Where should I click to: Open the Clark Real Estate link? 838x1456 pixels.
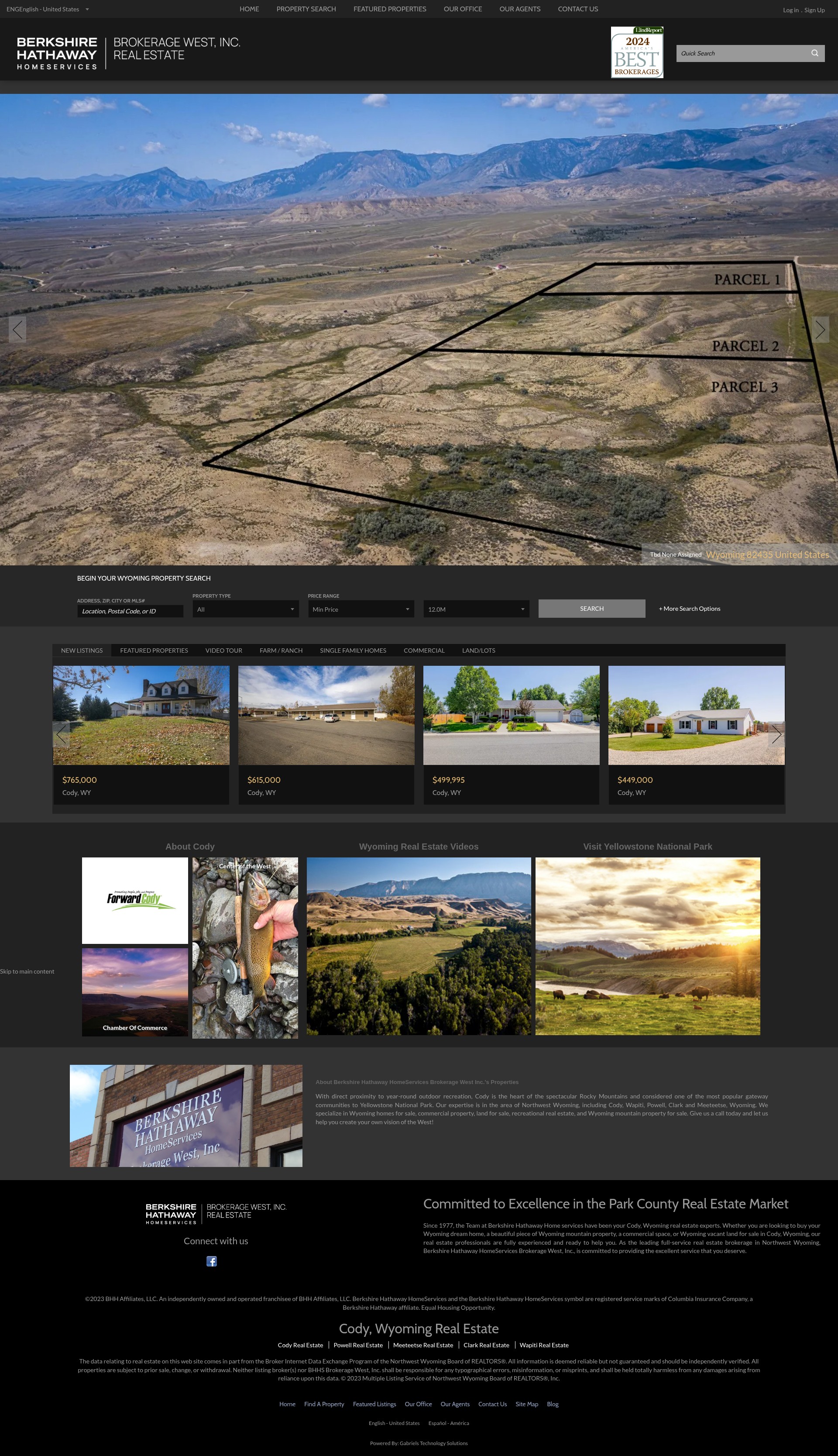486,1345
